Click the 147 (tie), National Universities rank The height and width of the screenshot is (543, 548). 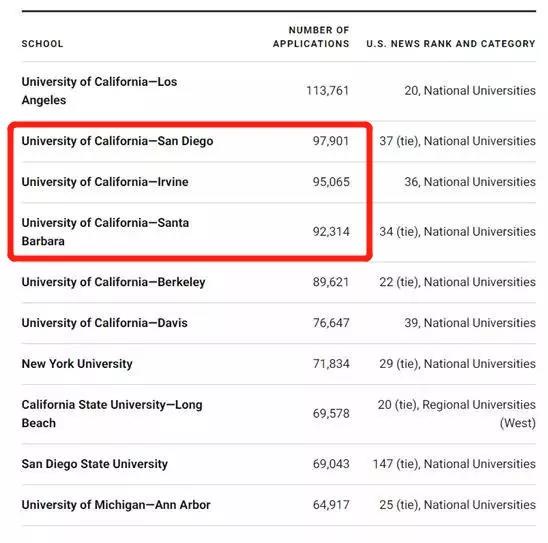click(454, 464)
